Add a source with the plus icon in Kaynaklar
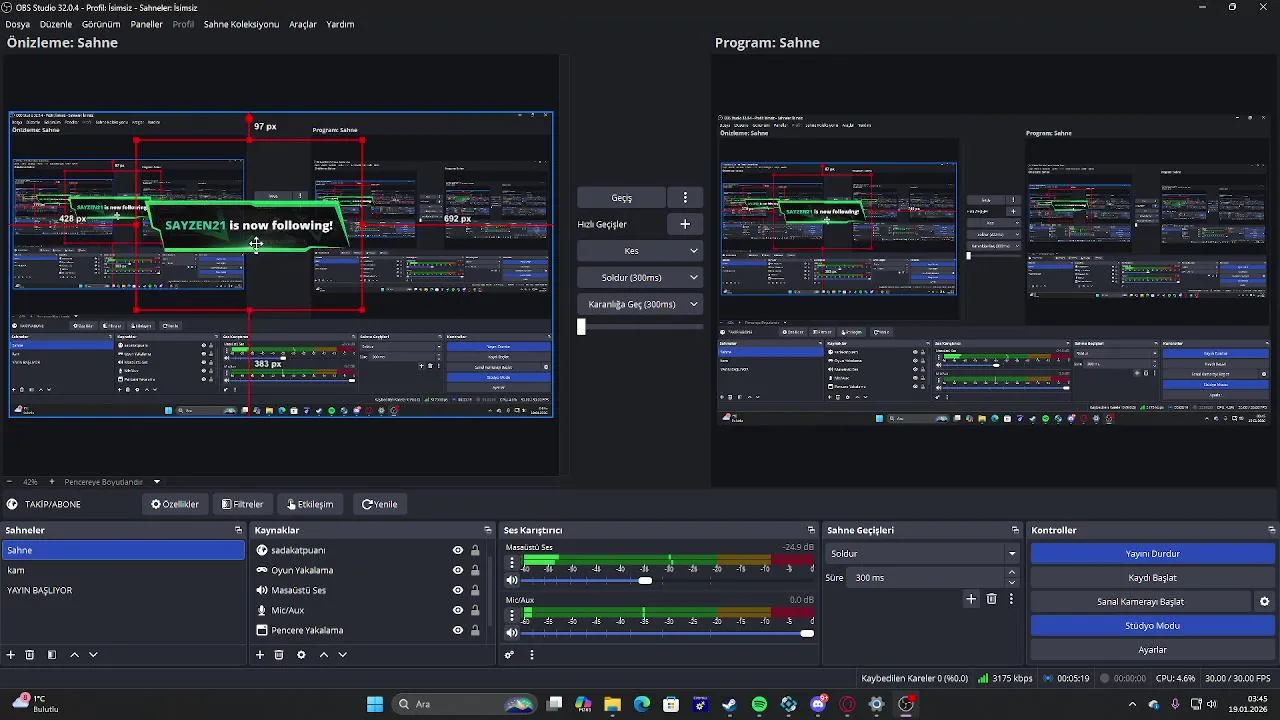 click(x=260, y=655)
